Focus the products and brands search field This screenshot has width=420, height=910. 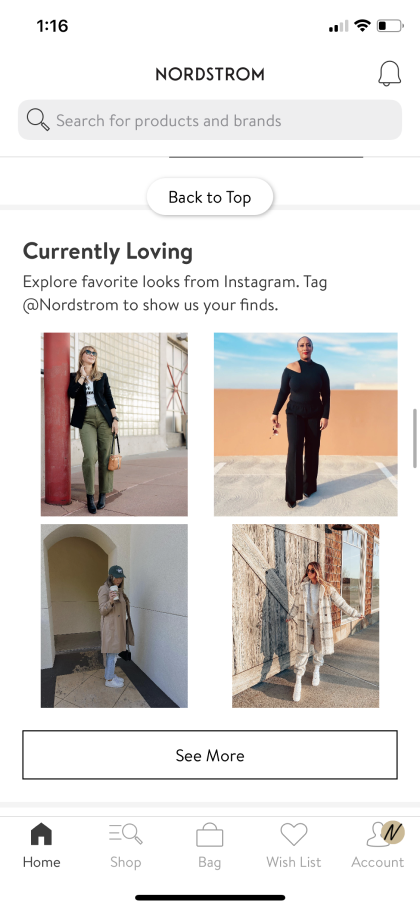tap(209, 120)
